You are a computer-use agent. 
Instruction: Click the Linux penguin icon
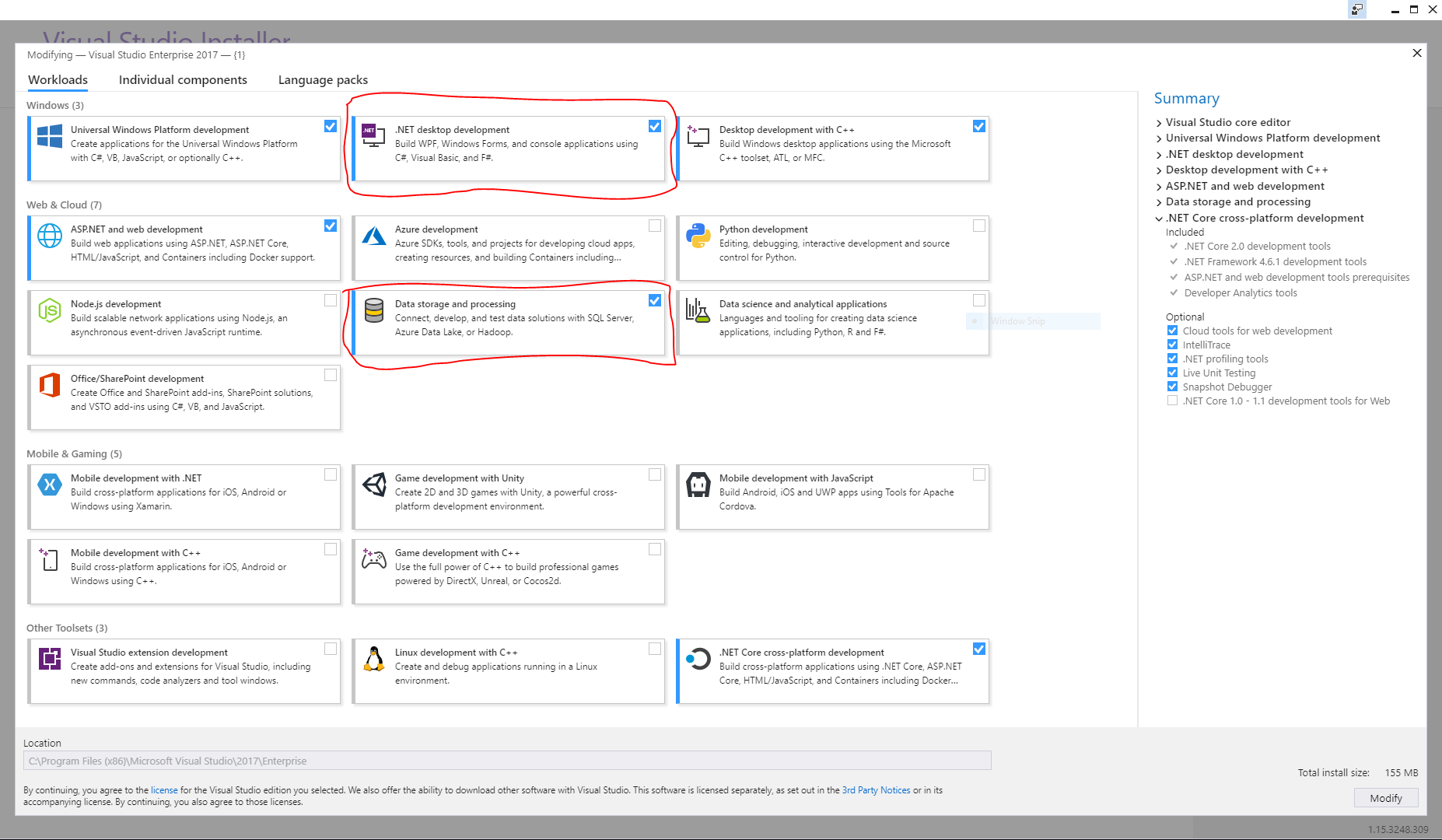click(374, 659)
